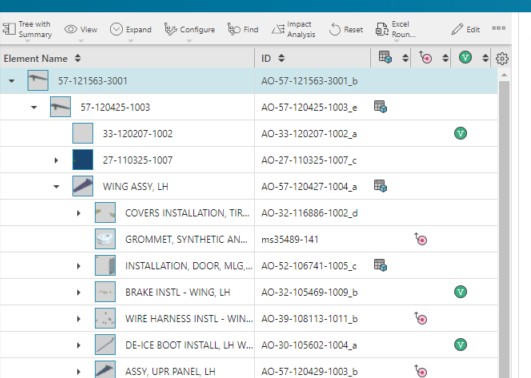The height and width of the screenshot is (378, 531).
Task: Click the Reset button
Action: pyautogui.click(x=346, y=30)
